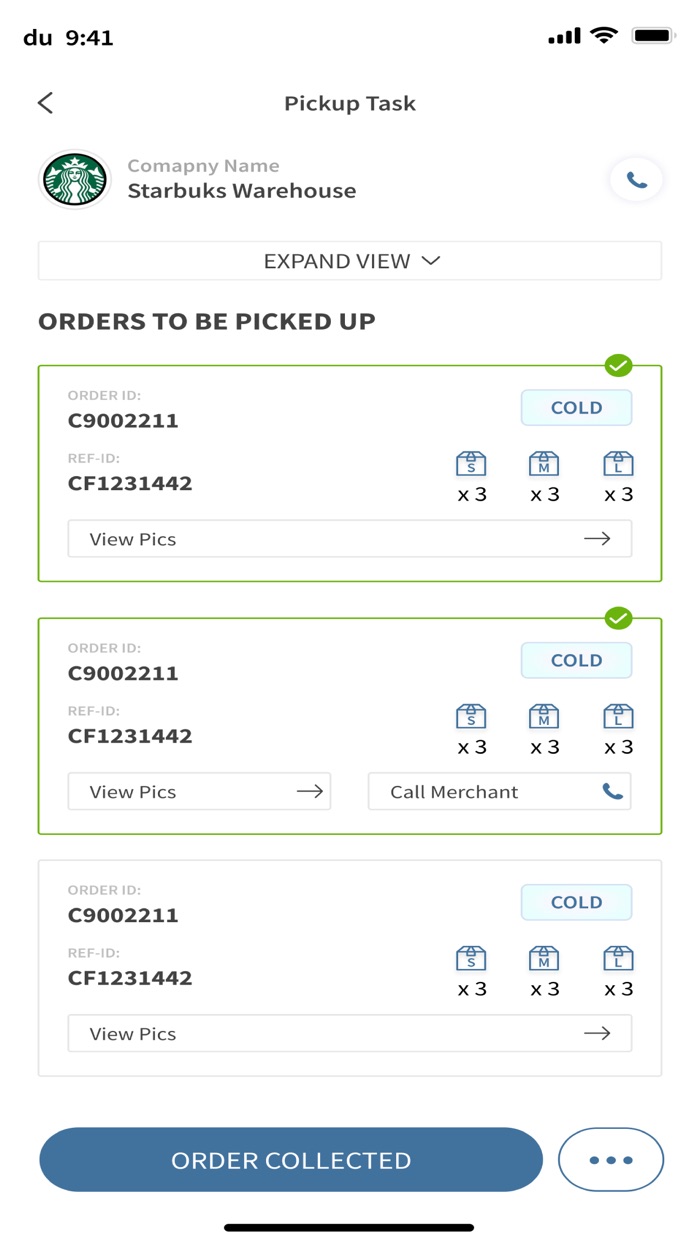Tap the small box icon in first order
The image size is (700, 1244).
[471, 464]
